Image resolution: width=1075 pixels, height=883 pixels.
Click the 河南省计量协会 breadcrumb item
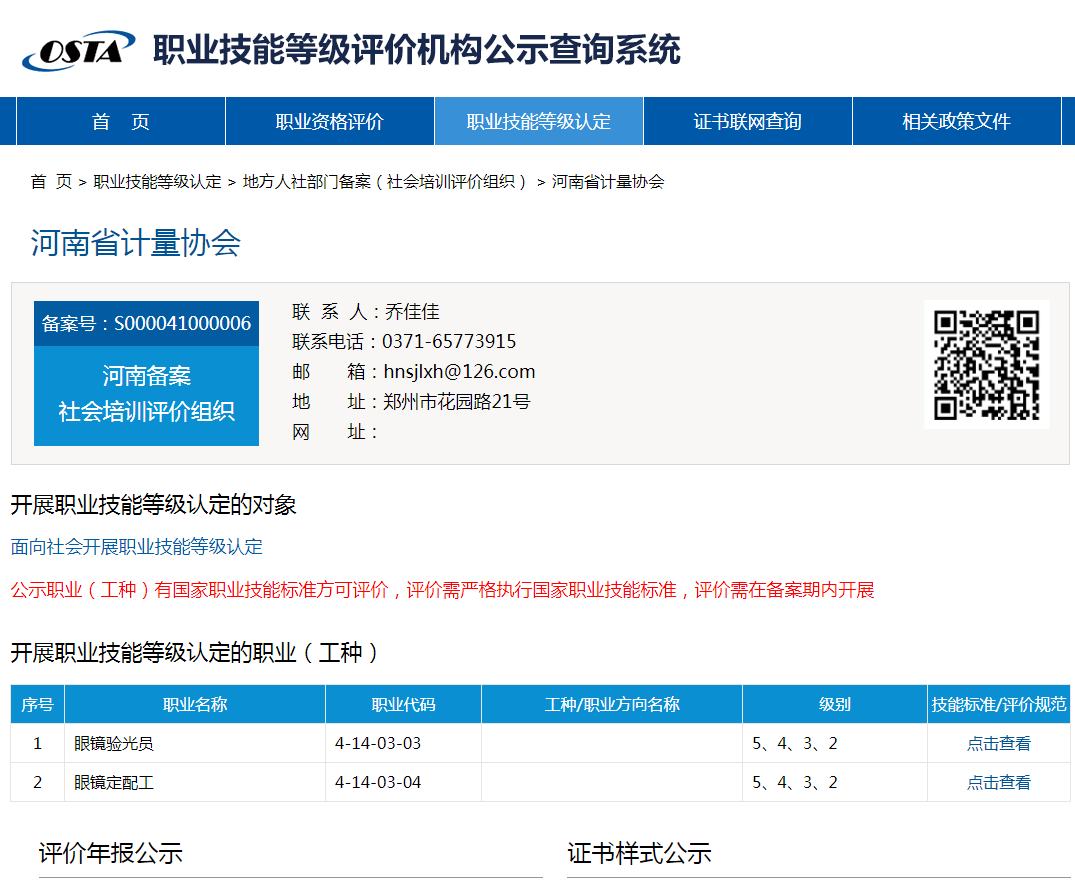coord(608,182)
